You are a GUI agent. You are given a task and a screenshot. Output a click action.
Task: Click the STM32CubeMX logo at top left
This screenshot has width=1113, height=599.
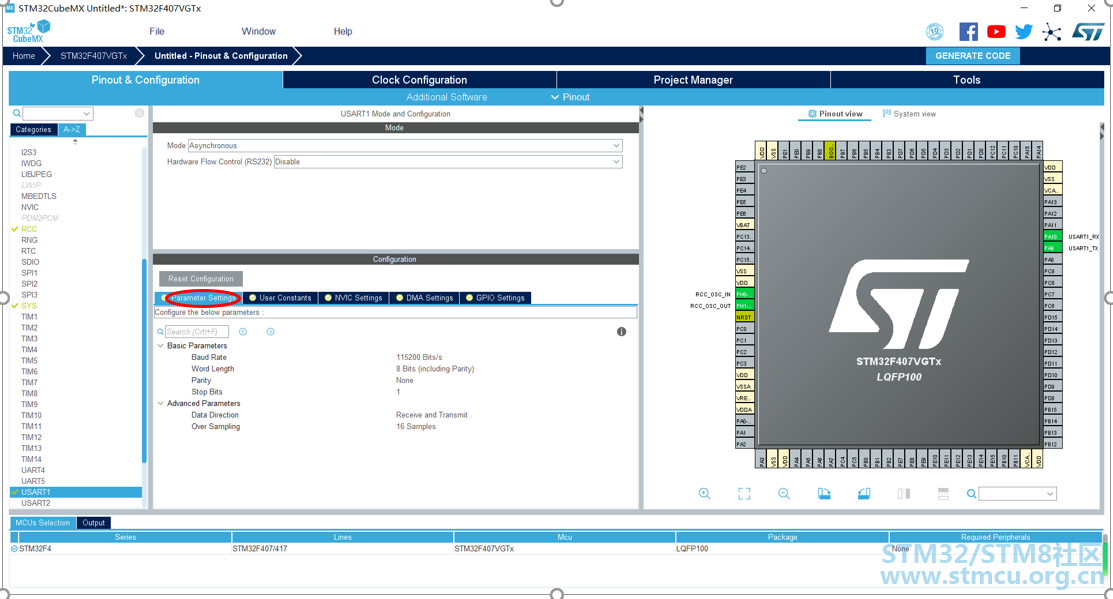[29, 31]
